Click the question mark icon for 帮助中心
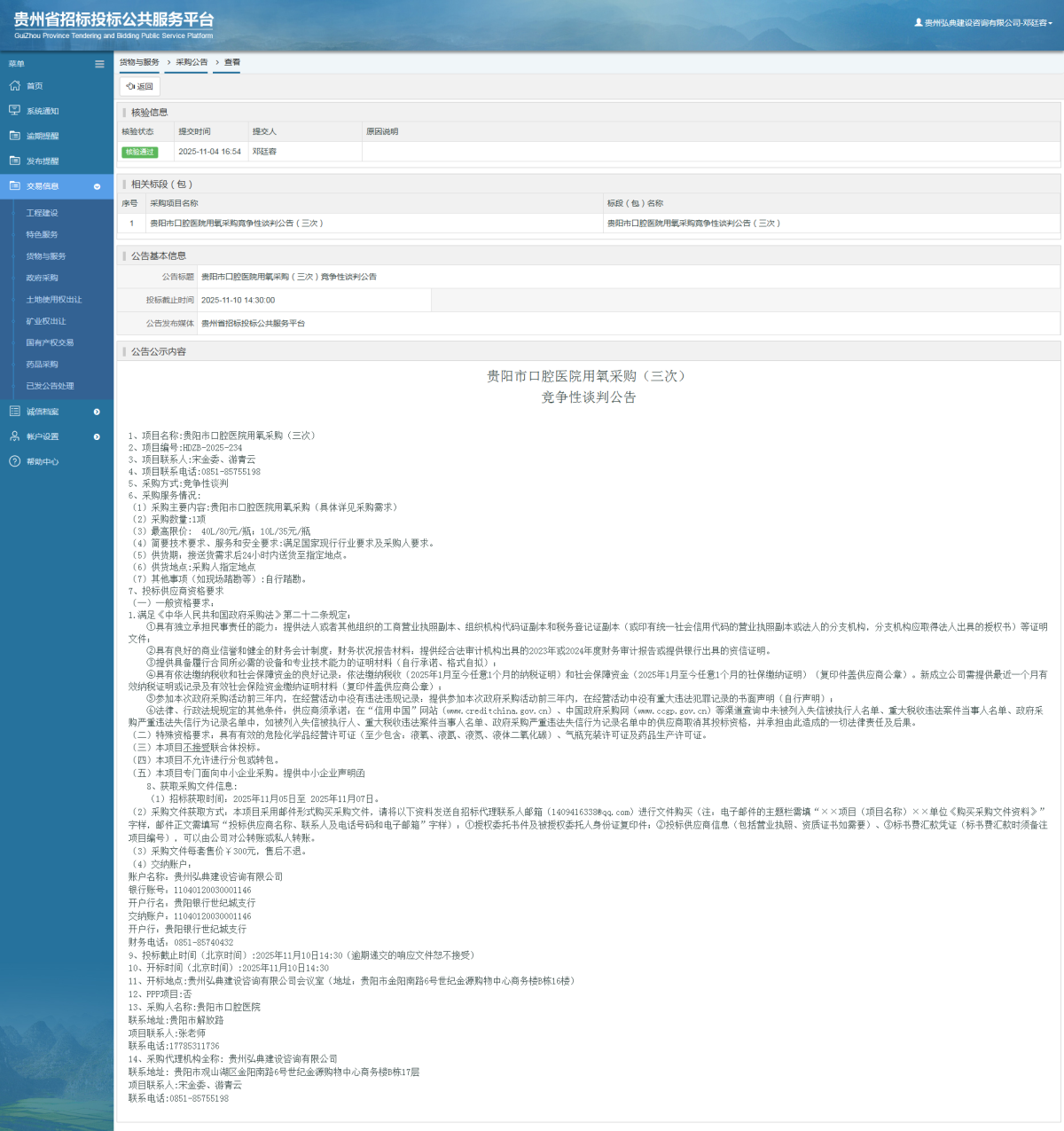Image resolution: width=1064 pixels, height=1131 pixels. tap(14, 461)
